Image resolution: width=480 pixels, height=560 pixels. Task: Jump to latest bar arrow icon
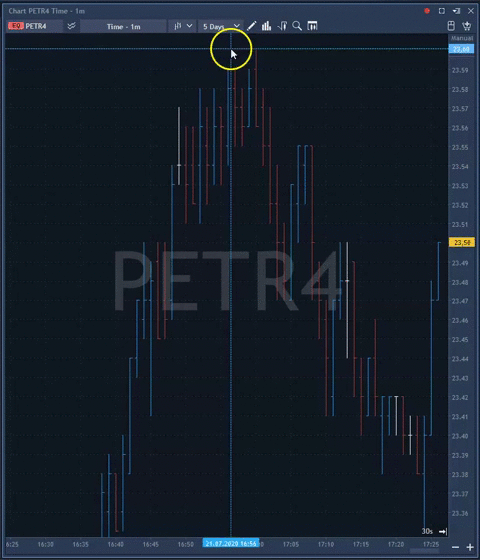click(x=443, y=531)
